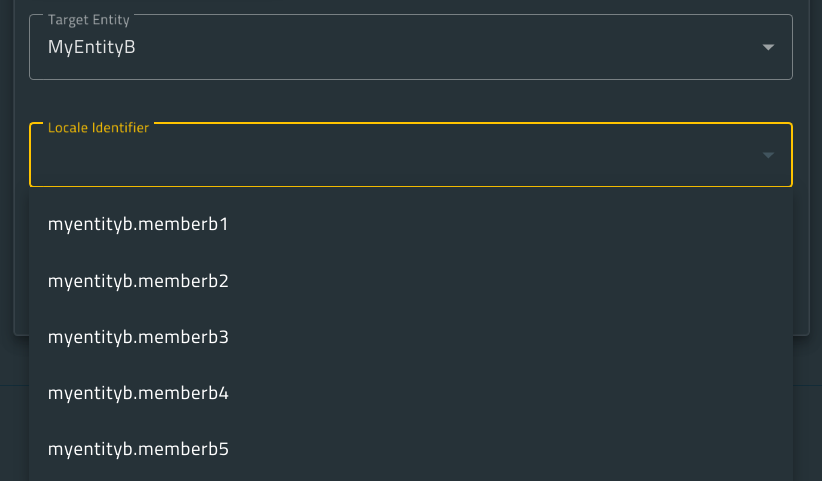Choose the myentityb.memberb2 option
822x481 pixels.
410,281
